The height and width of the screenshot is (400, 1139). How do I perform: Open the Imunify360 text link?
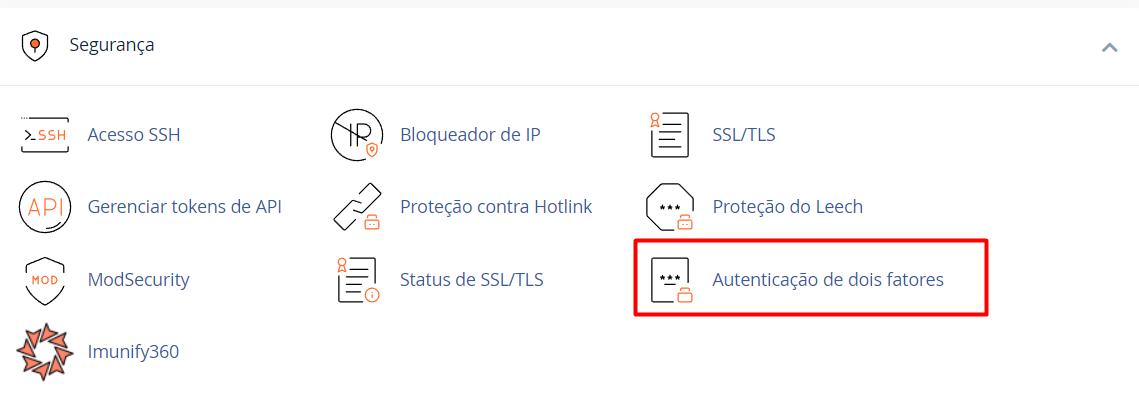pyautogui.click(x=133, y=352)
